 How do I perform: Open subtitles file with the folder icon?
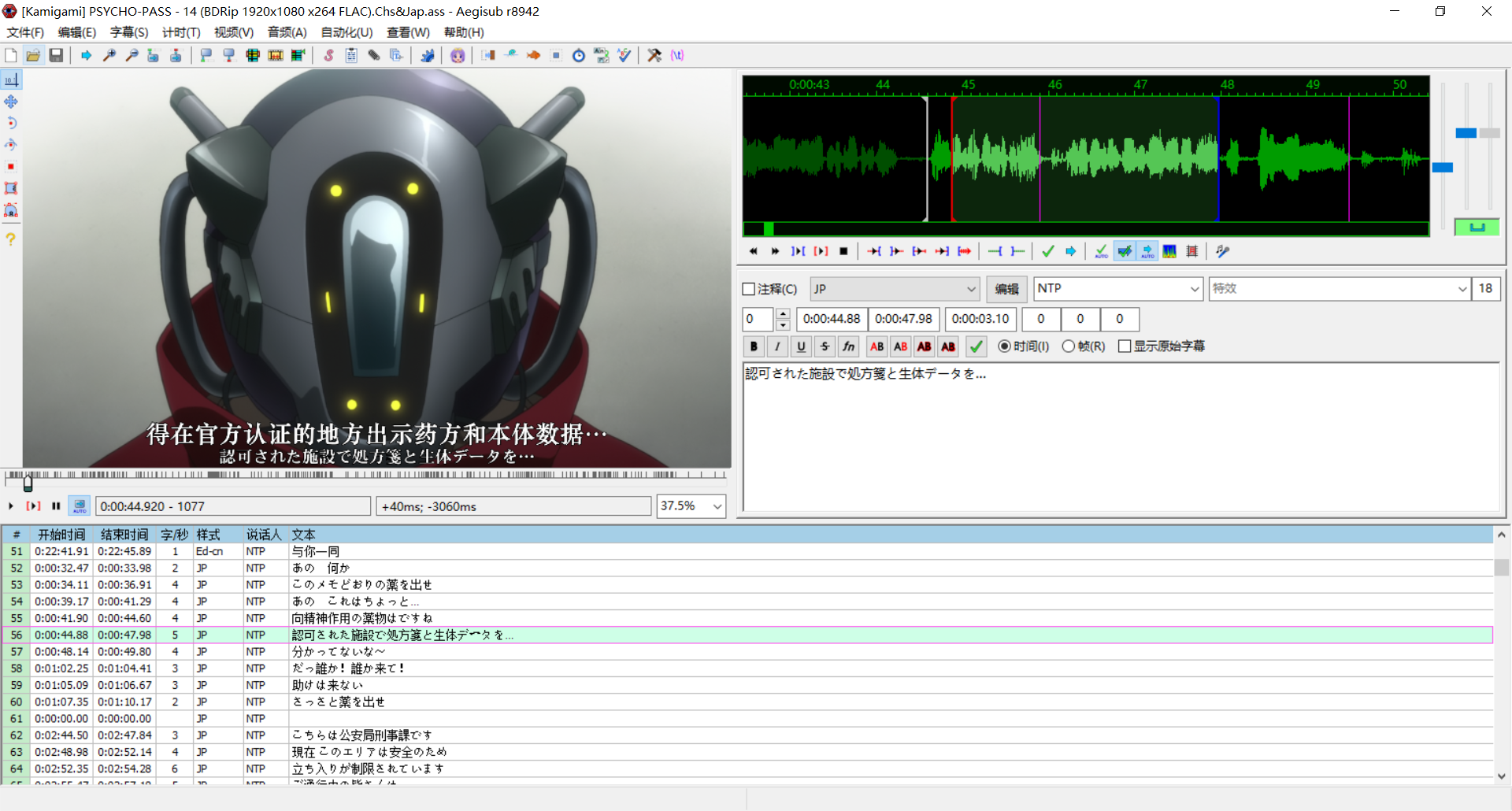click(x=33, y=55)
